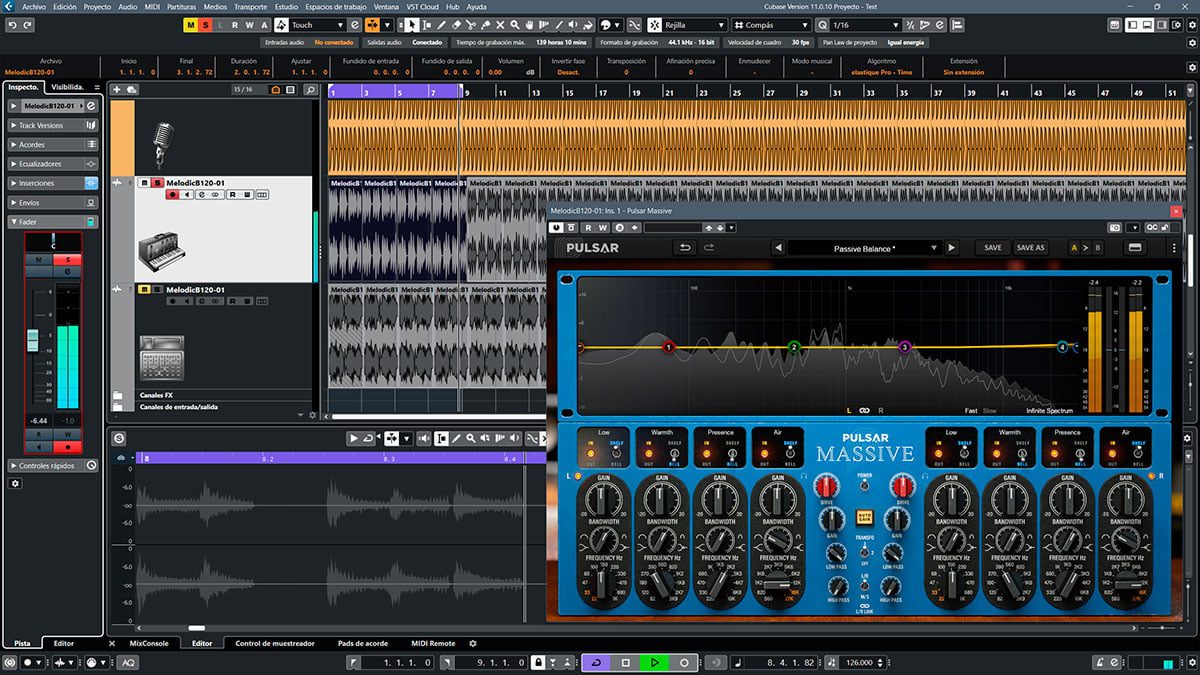Stop playback in transport bar

click(625, 662)
